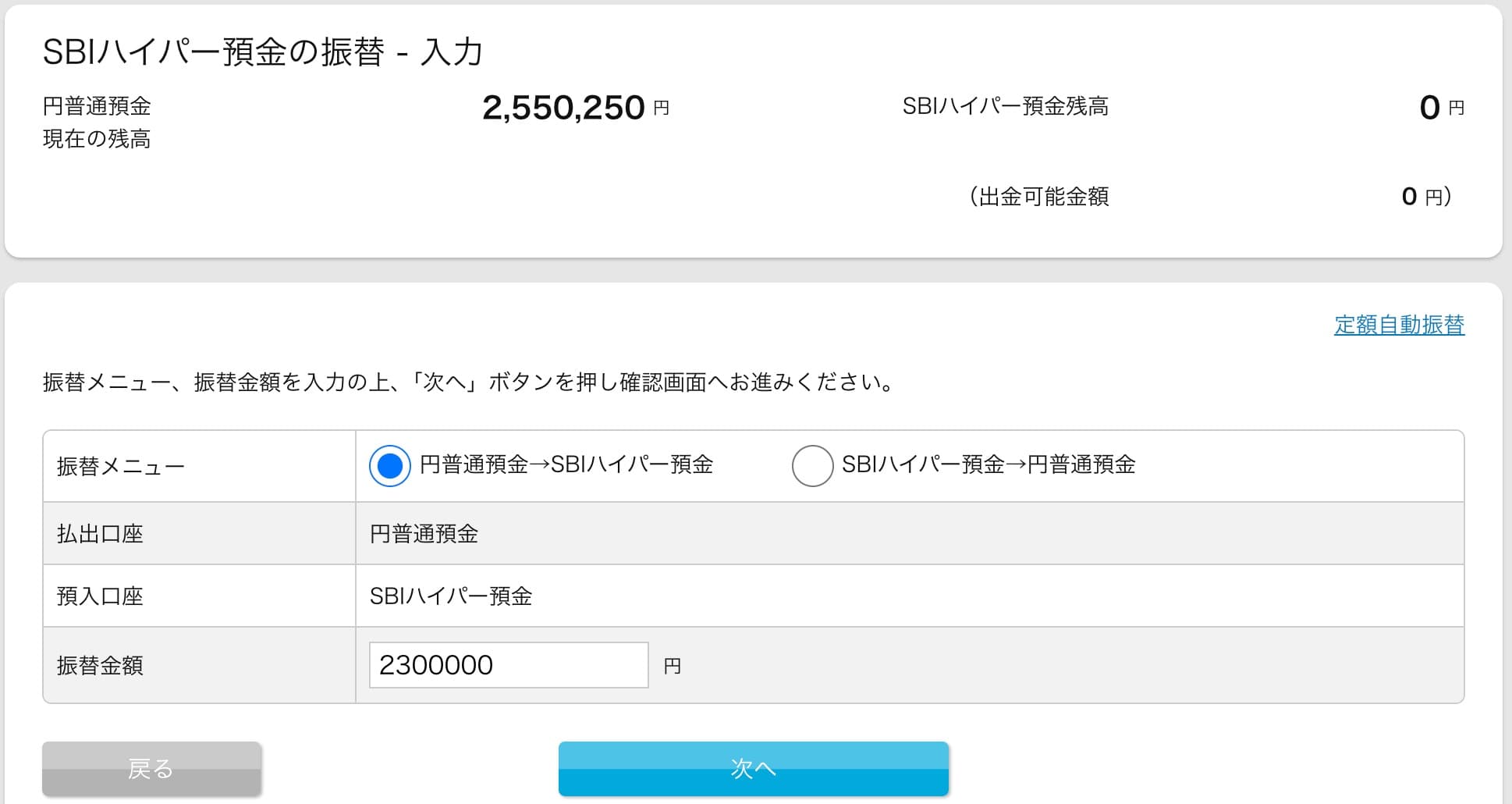The width and height of the screenshot is (1512, 804).
Task: Click 円普通預金 value in 払出口座 row
Action: (x=424, y=534)
